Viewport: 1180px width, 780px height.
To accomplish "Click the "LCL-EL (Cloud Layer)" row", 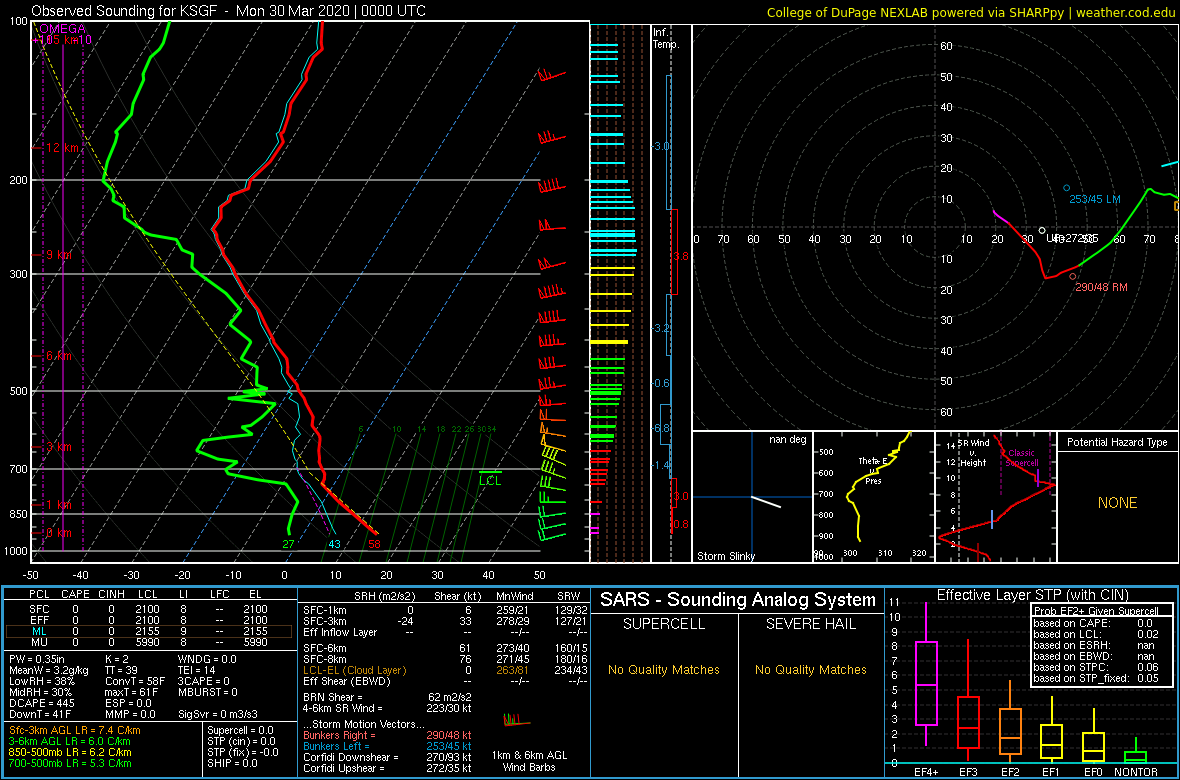I will (x=443, y=670).
